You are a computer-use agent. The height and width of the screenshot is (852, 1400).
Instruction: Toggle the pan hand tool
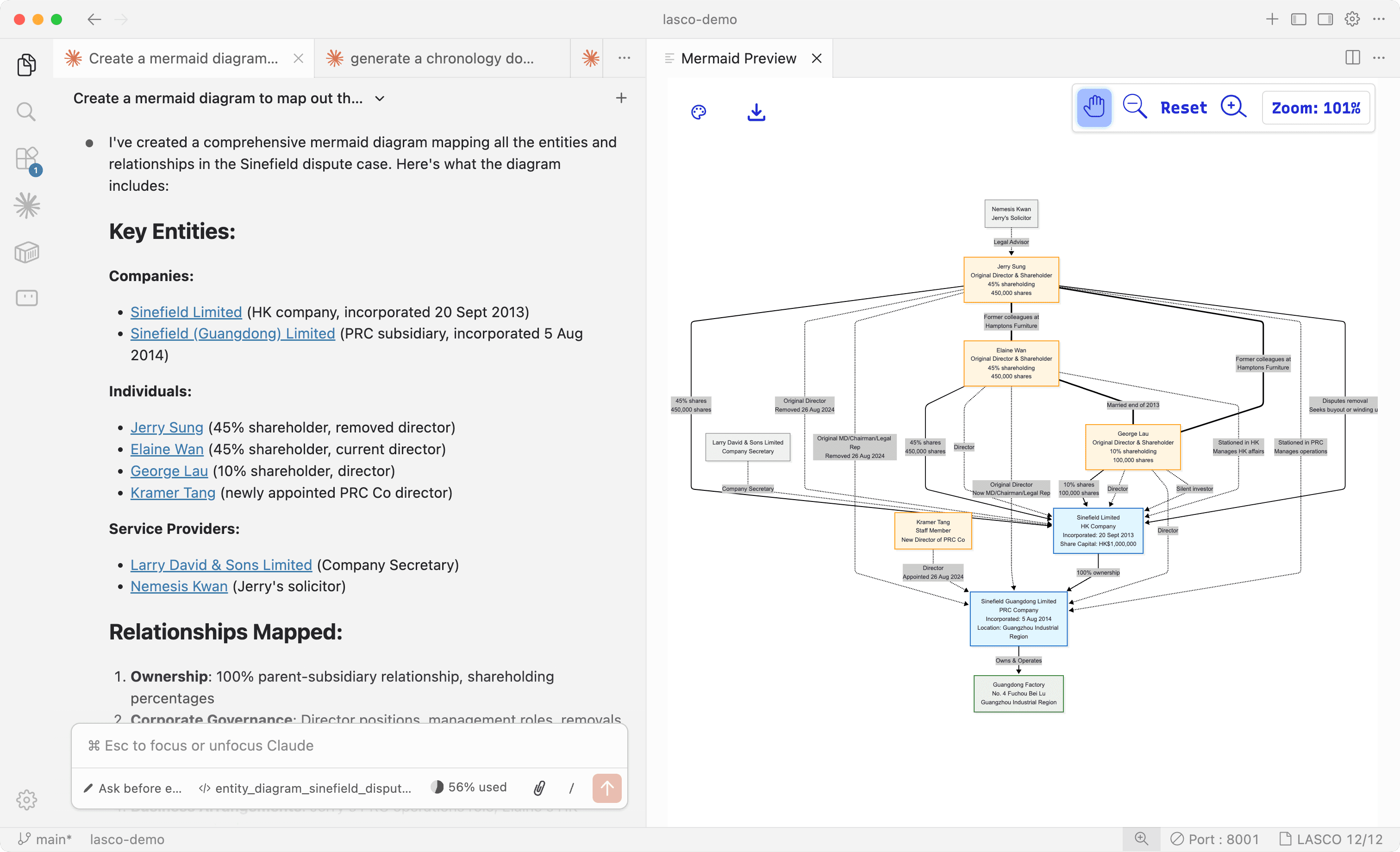[x=1094, y=107]
